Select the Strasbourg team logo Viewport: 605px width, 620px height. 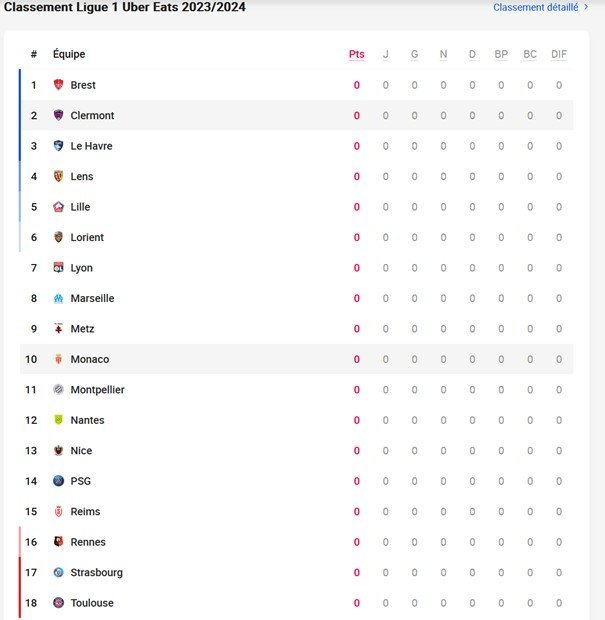point(59,572)
